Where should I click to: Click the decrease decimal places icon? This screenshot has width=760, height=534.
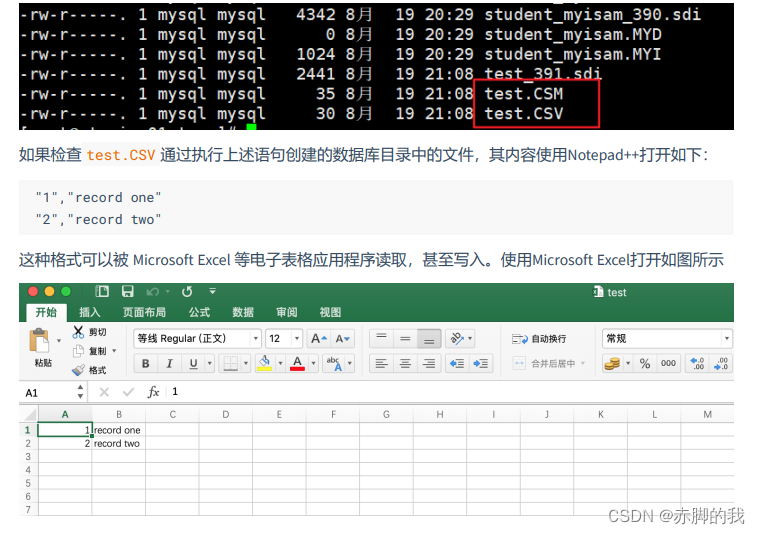point(721,363)
